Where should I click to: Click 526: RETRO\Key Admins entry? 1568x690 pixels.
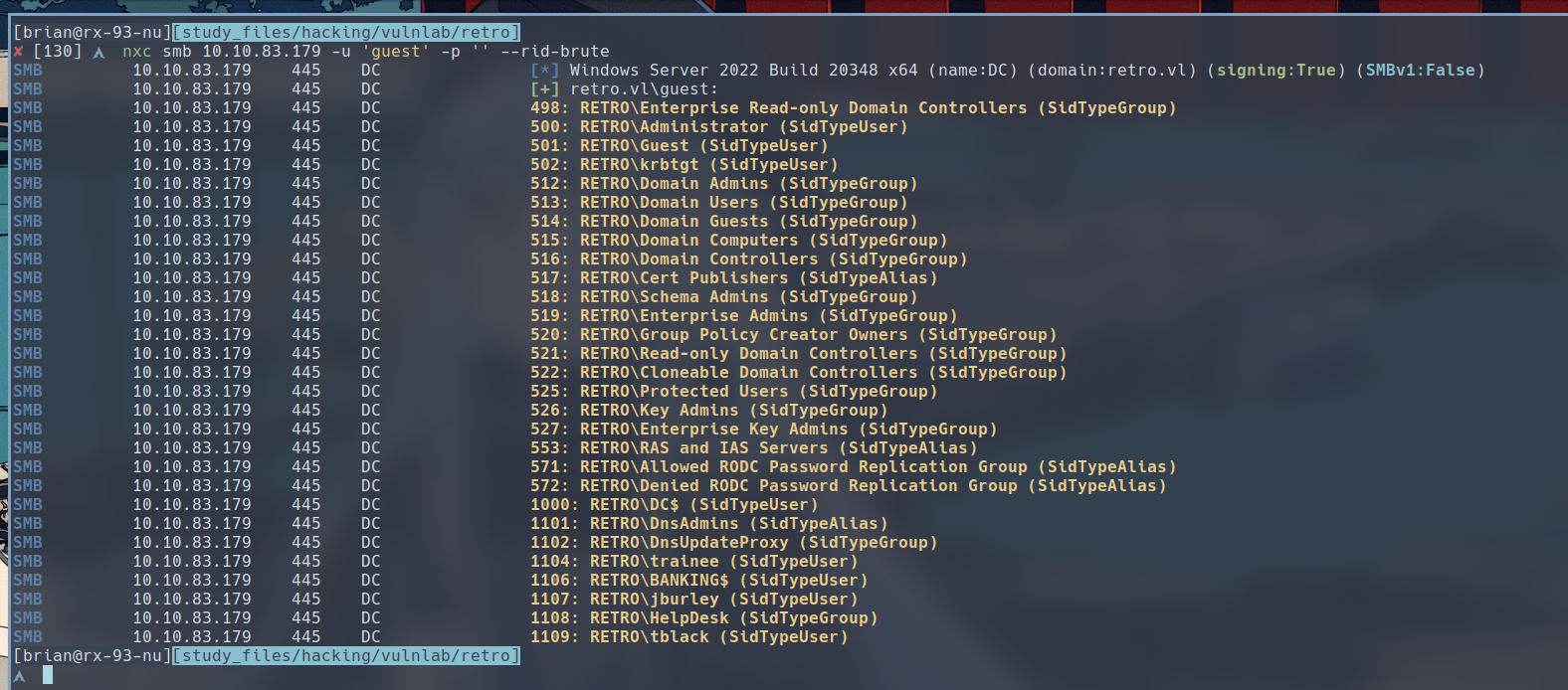click(x=709, y=411)
